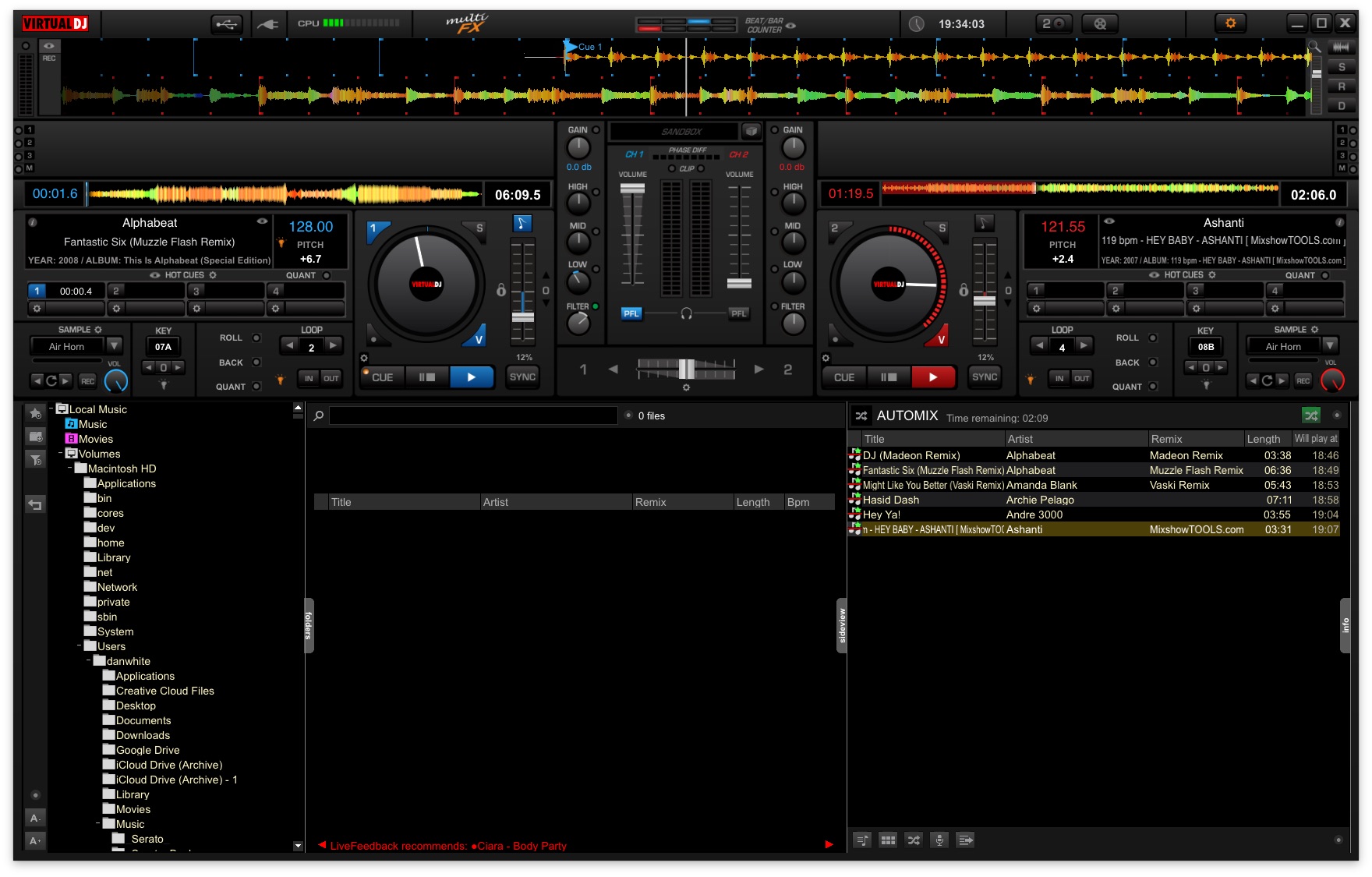Click the back arrow icon in folder sidebar
The width and height of the screenshot is (1372, 877).
[35, 504]
